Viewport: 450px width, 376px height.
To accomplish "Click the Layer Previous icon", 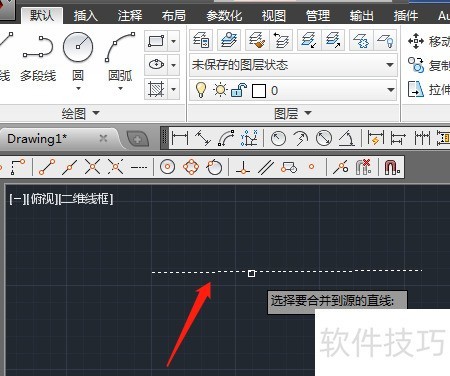I will tap(281, 40).
